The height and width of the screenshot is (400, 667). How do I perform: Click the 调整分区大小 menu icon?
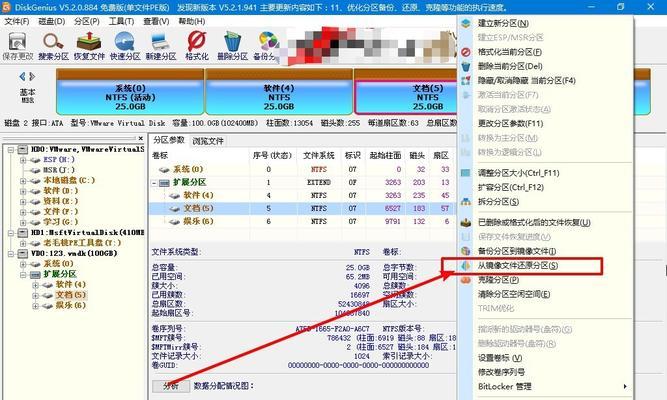[x=466, y=173]
